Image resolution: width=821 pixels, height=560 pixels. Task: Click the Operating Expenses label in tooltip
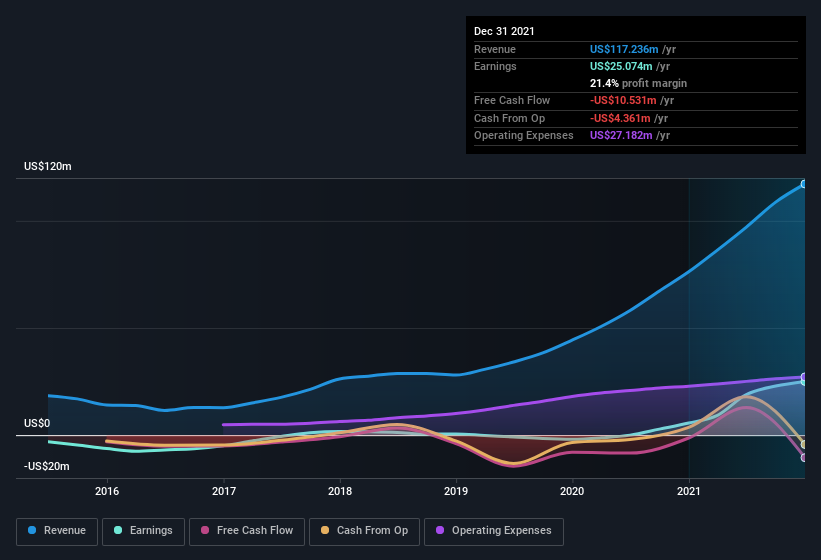click(x=524, y=136)
